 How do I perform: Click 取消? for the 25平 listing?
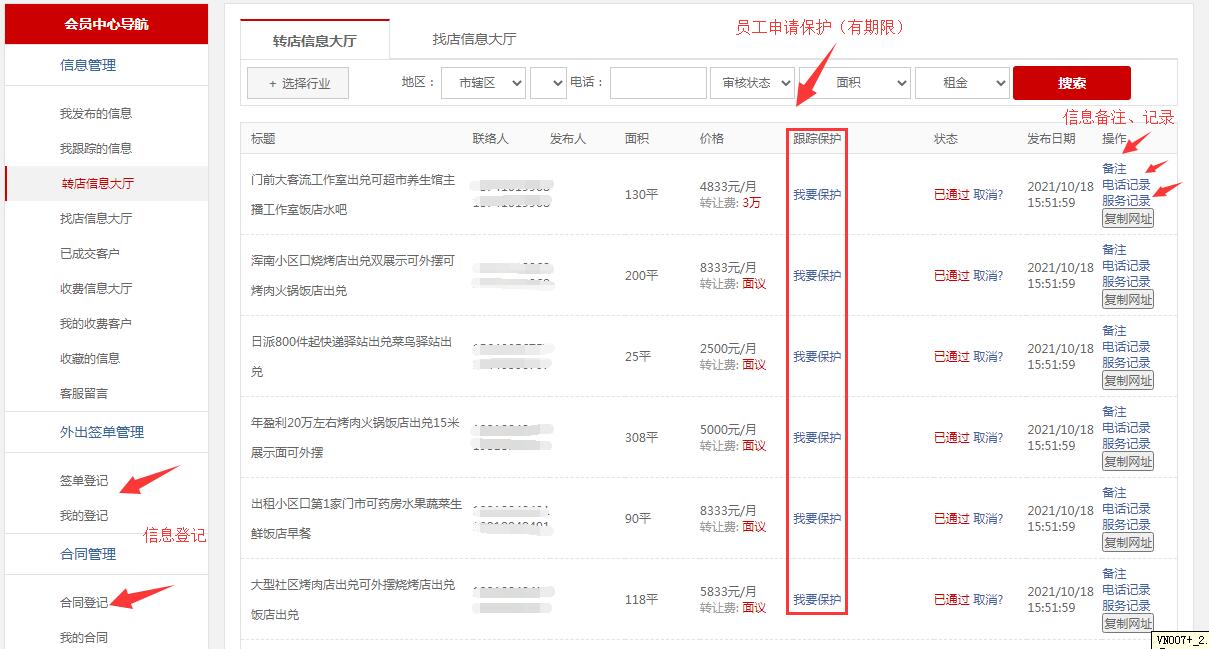988,357
